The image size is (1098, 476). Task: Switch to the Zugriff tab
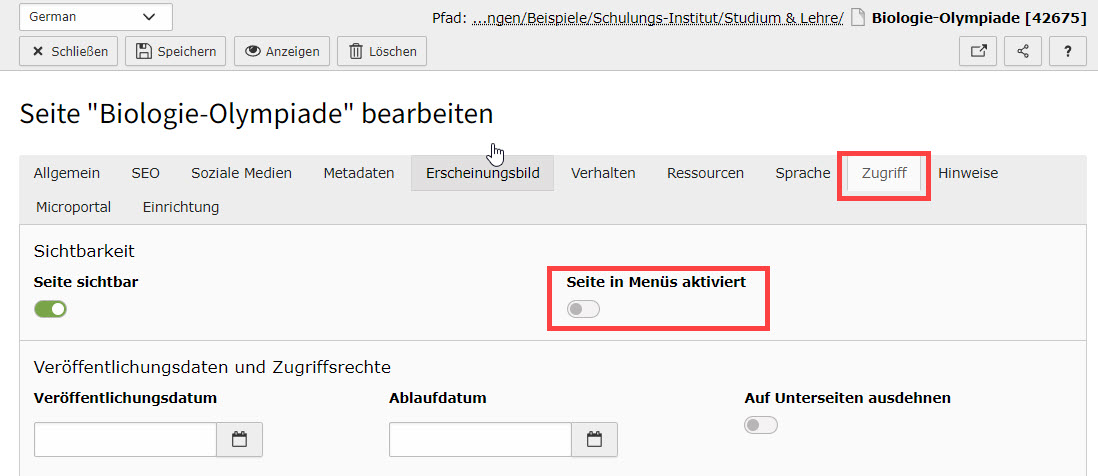coord(884,173)
